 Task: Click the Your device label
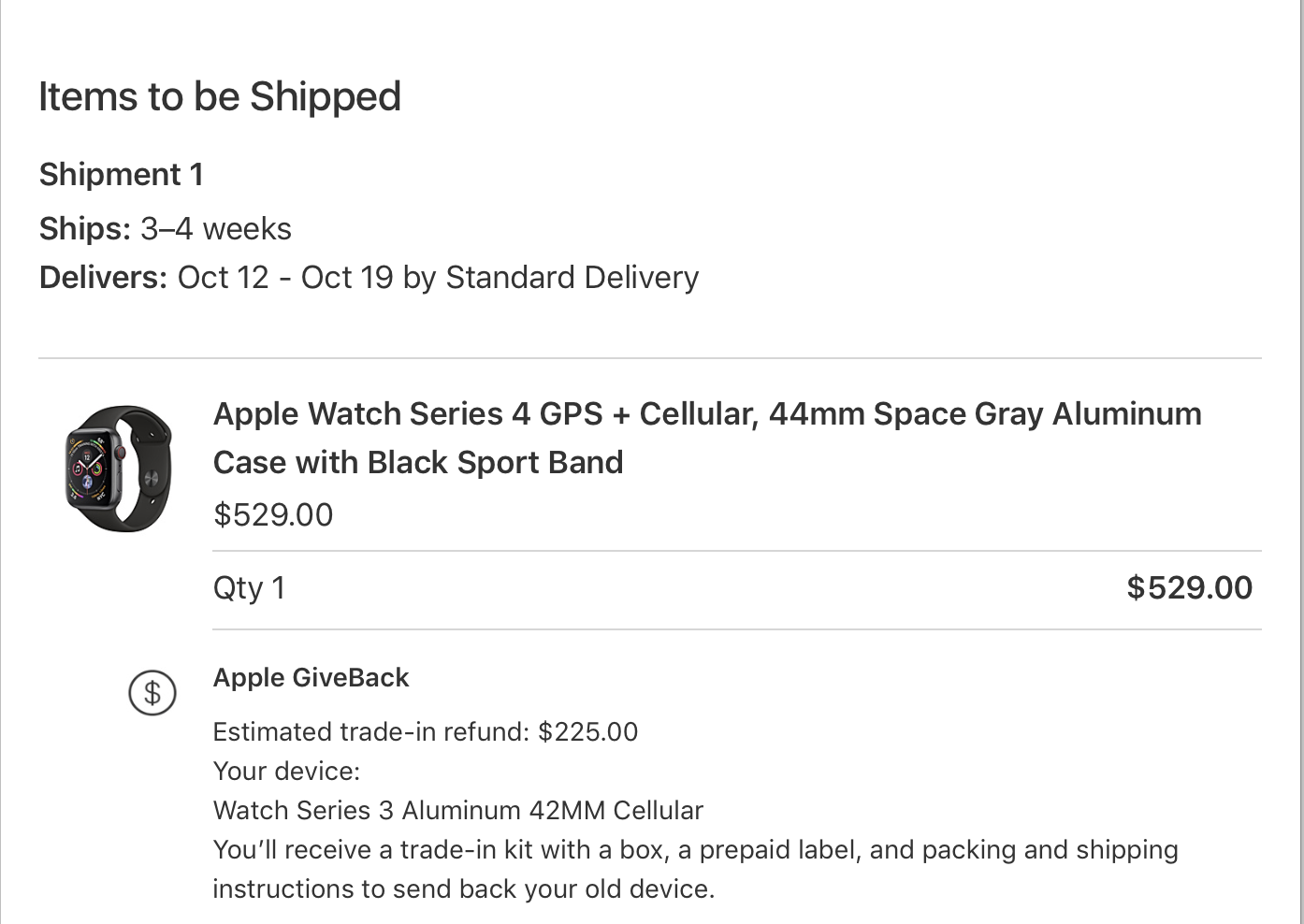[286, 772]
